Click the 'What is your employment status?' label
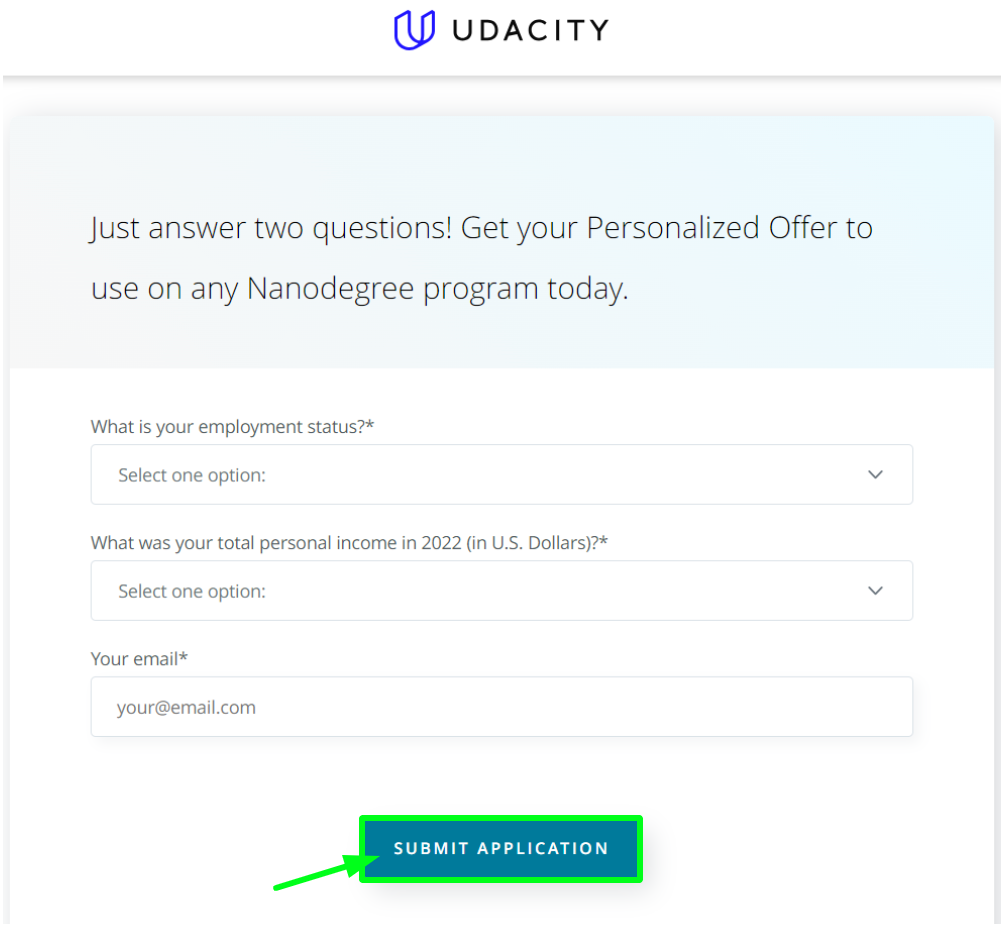 pos(232,426)
